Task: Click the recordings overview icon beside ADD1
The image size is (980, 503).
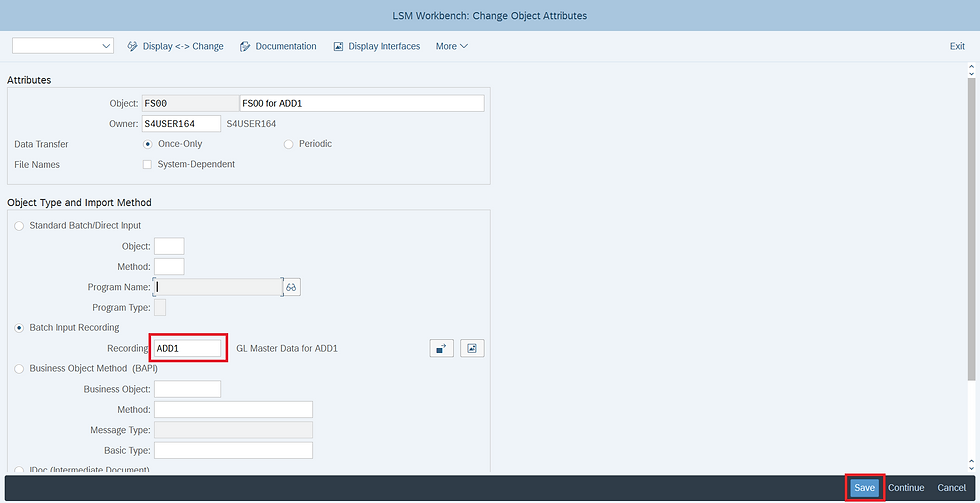Action: (x=442, y=349)
